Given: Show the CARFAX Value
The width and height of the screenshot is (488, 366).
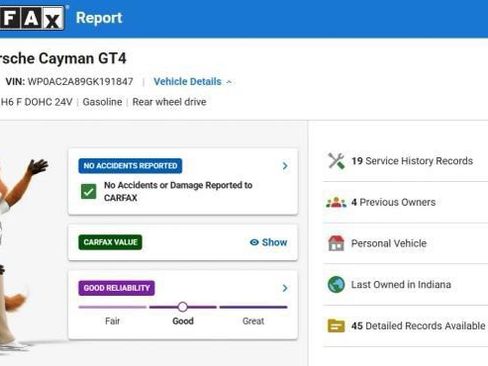Looking at the screenshot, I should click(x=268, y=242).
